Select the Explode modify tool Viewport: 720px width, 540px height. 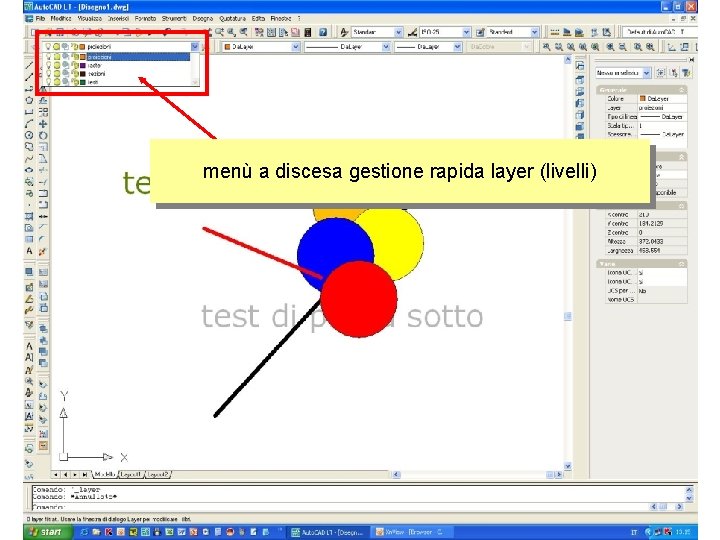43,251
